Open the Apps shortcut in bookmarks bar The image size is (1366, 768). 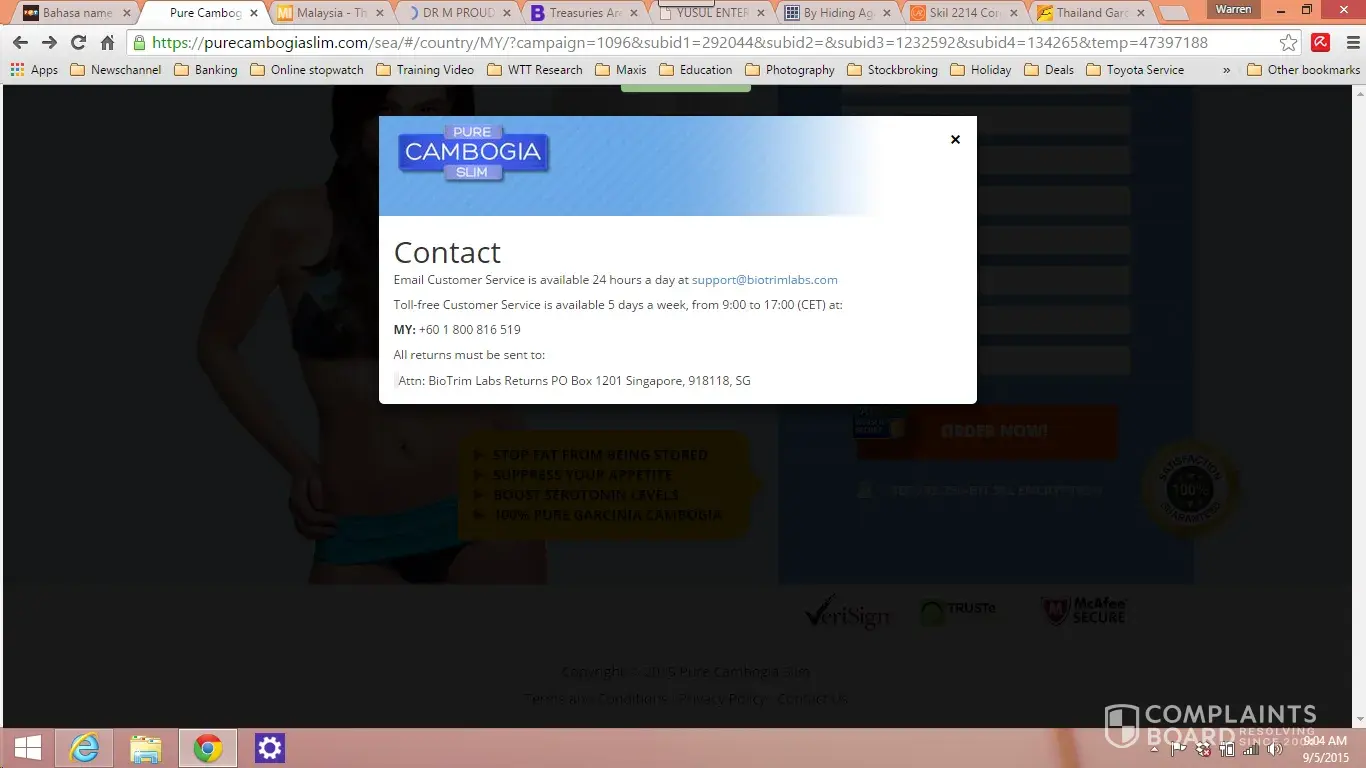tap(34, 70)
